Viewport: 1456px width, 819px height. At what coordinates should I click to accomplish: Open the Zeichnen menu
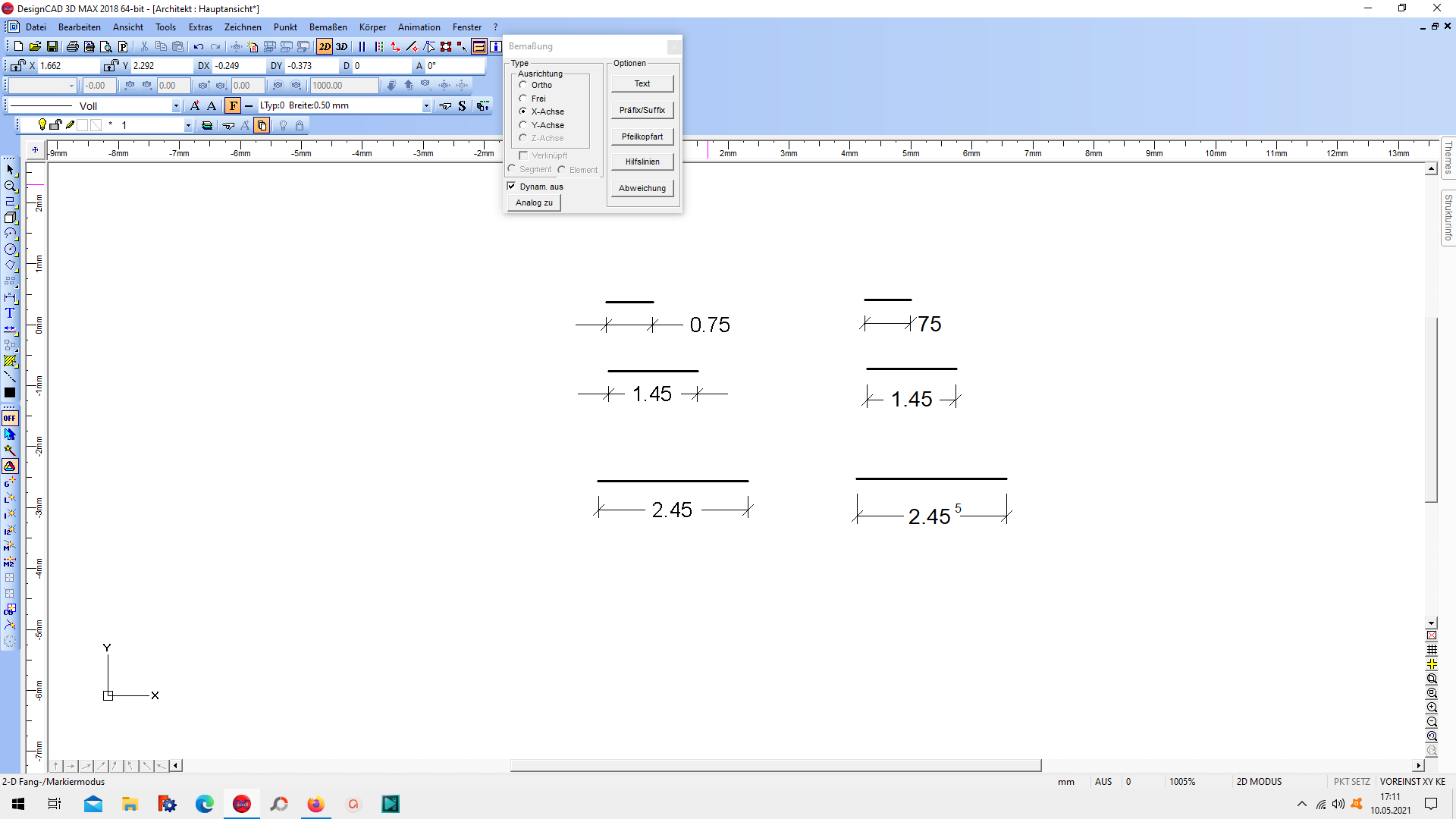tap(243, 27)
